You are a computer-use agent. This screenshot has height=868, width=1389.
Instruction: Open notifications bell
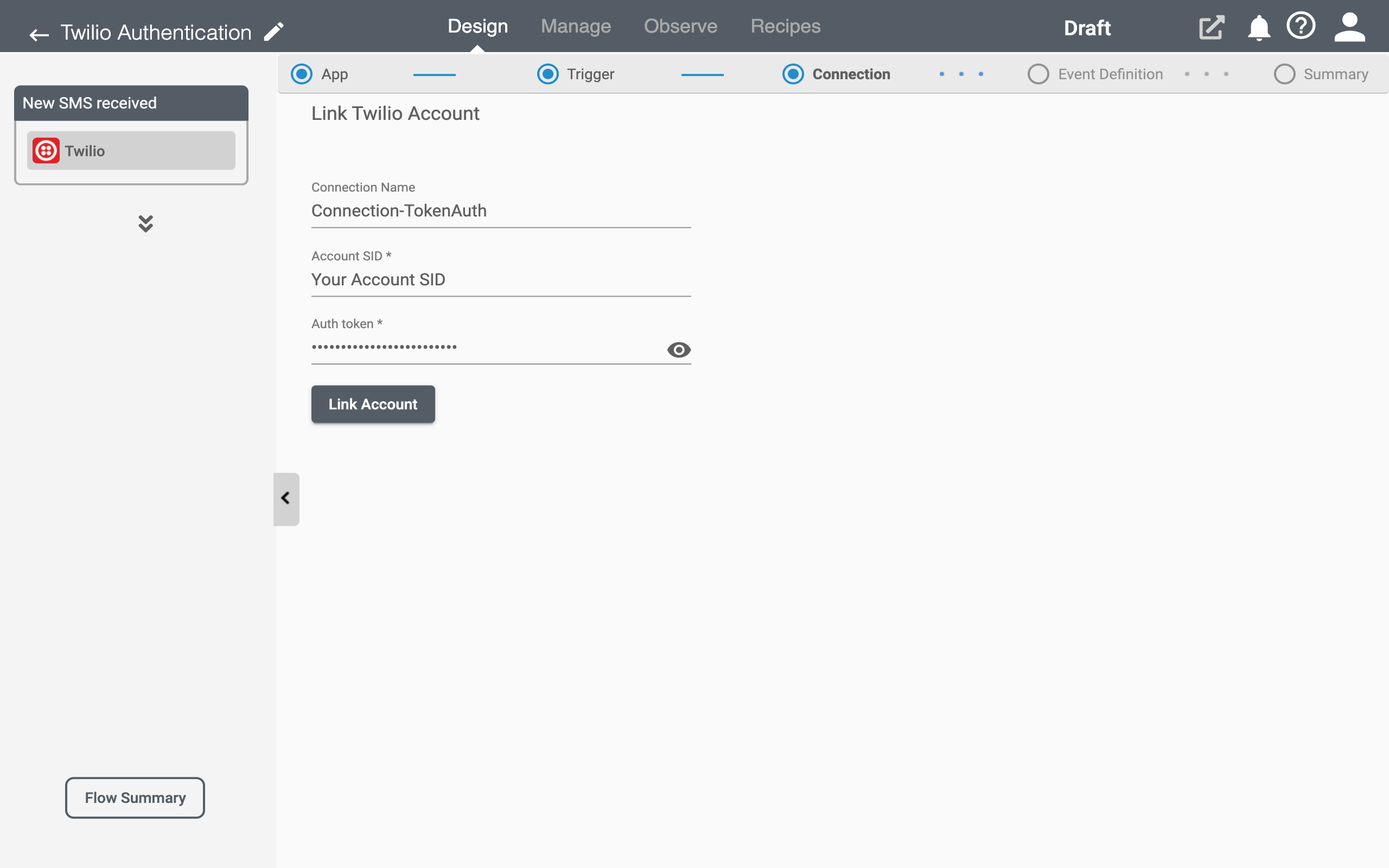pyautogui.click(x=1258, y=28)
